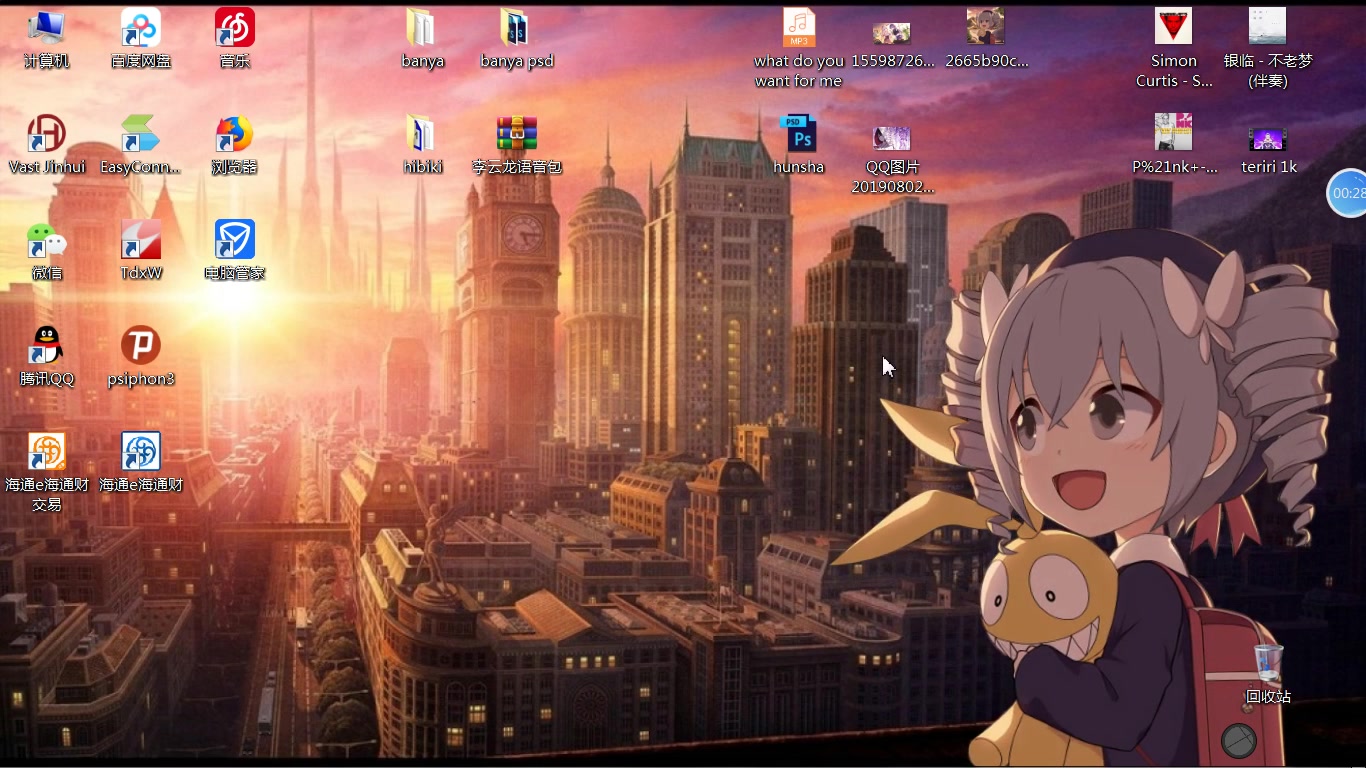The height and width of the screenshot is (768, 1366).
Task: Select the image thumbnail named 2665b90c...
Action: (986, 28)
